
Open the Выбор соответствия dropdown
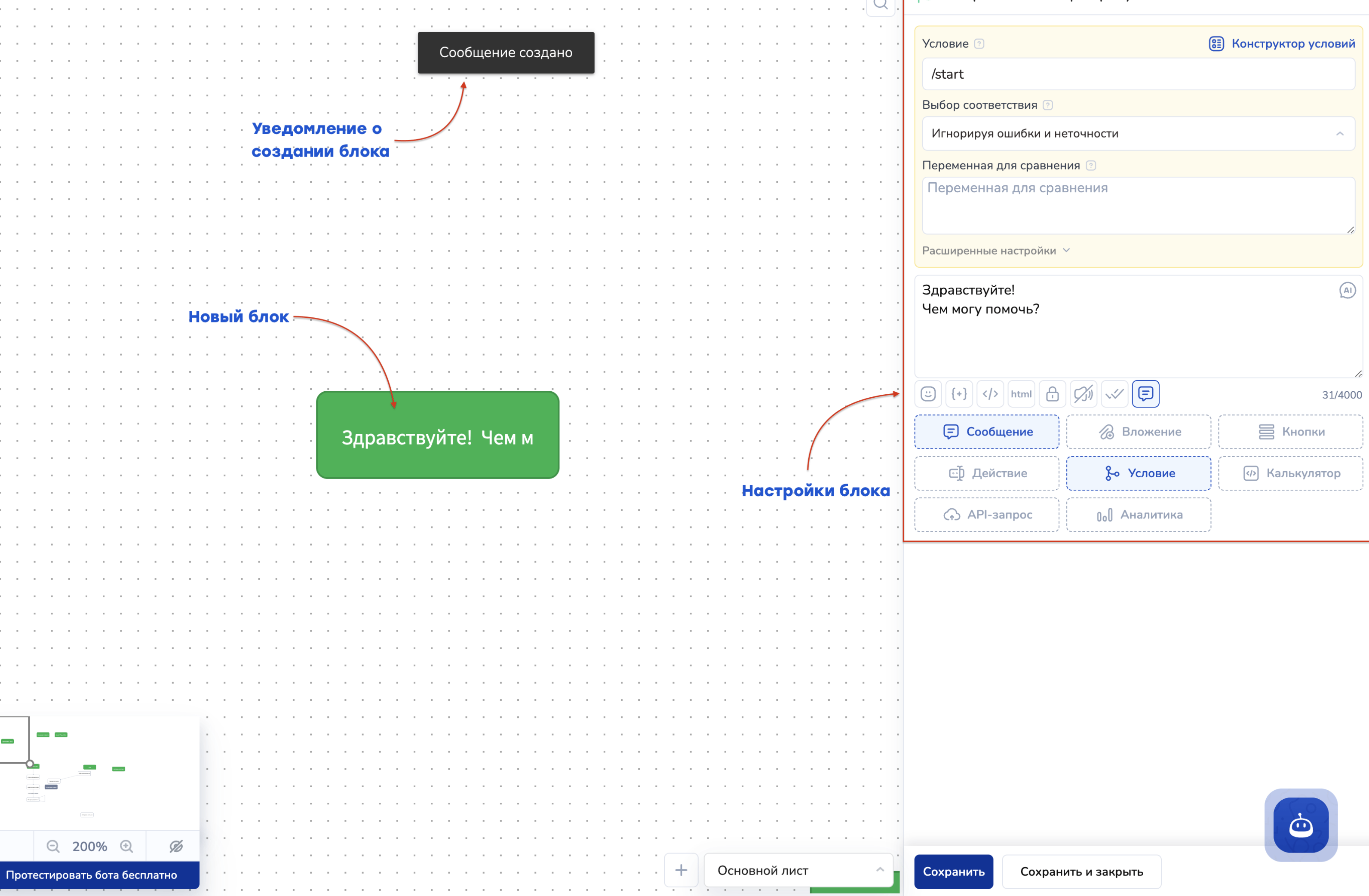coord(1138,133)
